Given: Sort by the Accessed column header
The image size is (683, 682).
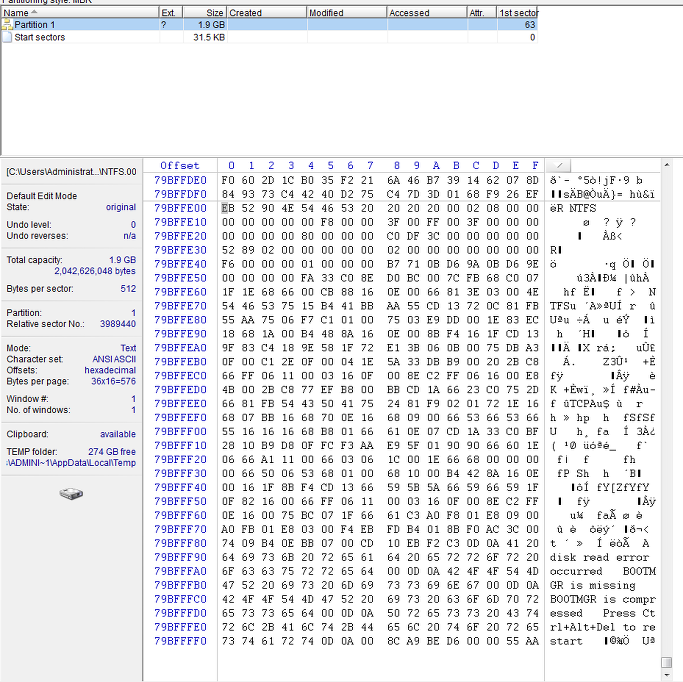Looking at the screenshot, I should click(x=427, y=13).
